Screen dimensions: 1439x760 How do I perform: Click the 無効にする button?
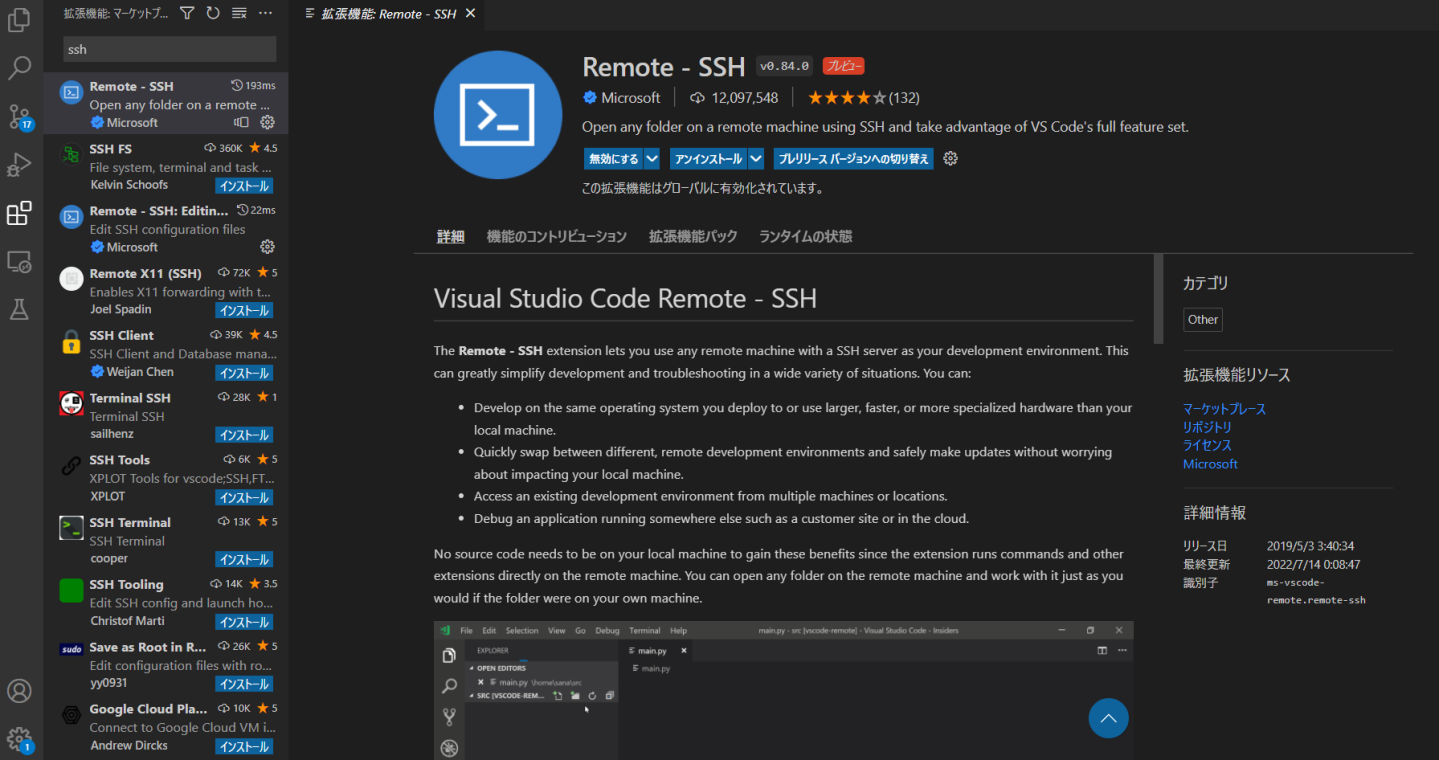tap(614, 158)
